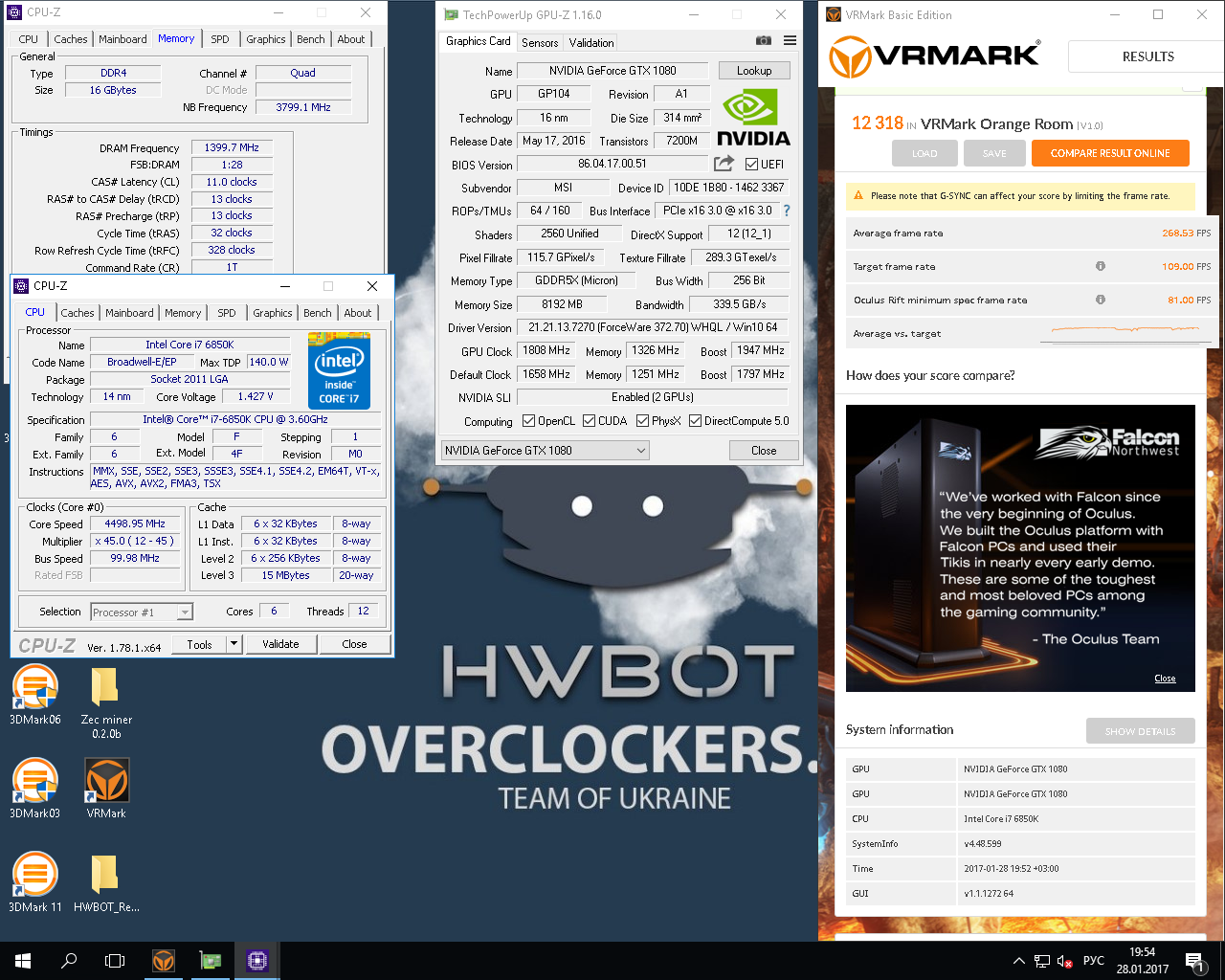1225x980 pixels.
Task: Open Task View on taskbar
Action: pyautogui.click(x=115, y=961)
